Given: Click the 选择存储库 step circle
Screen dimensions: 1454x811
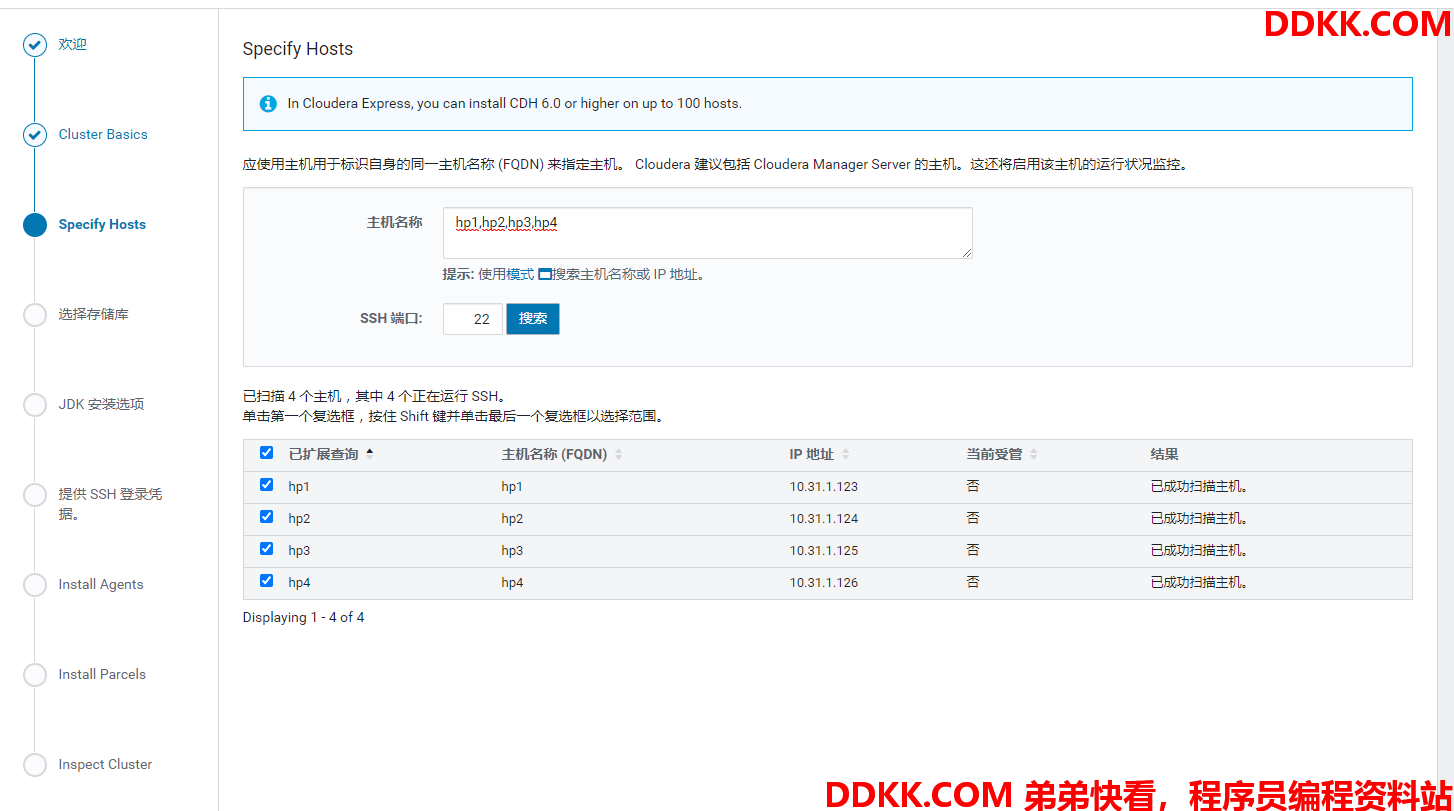Looking at the screenshot, I should 35,315.
